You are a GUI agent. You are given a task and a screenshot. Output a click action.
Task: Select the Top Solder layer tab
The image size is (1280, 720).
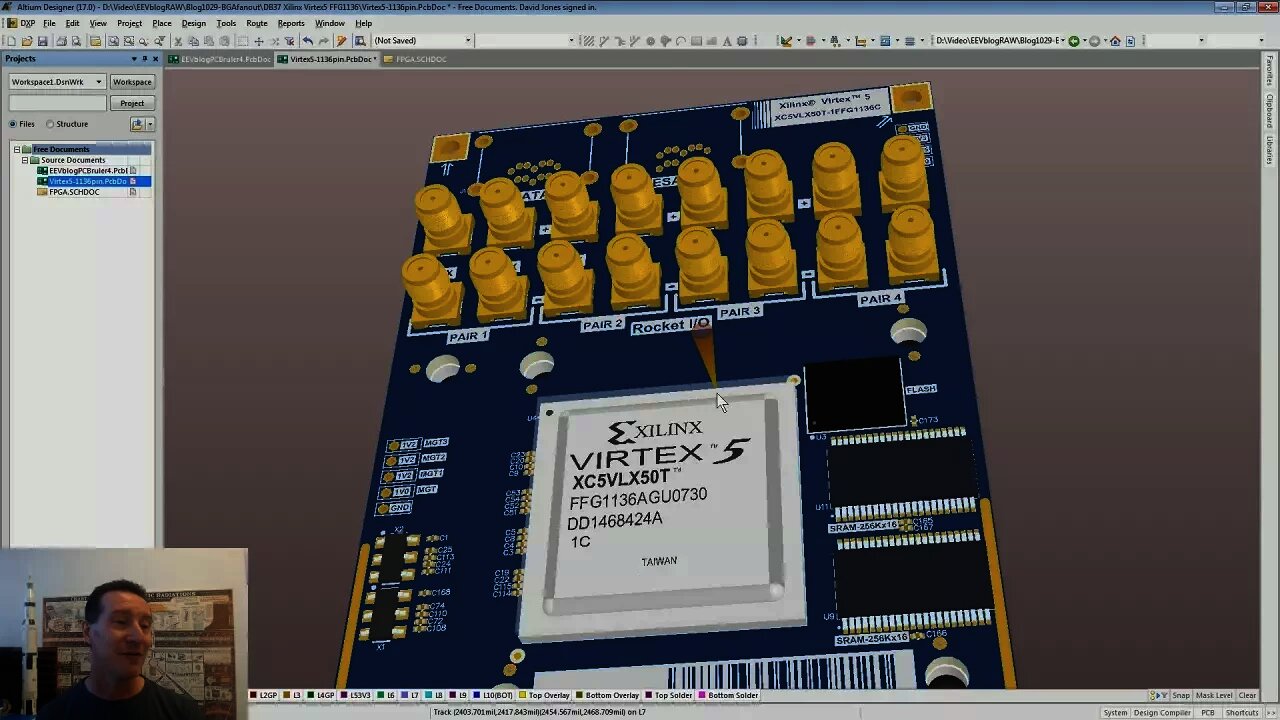click(x=669, y=695)
